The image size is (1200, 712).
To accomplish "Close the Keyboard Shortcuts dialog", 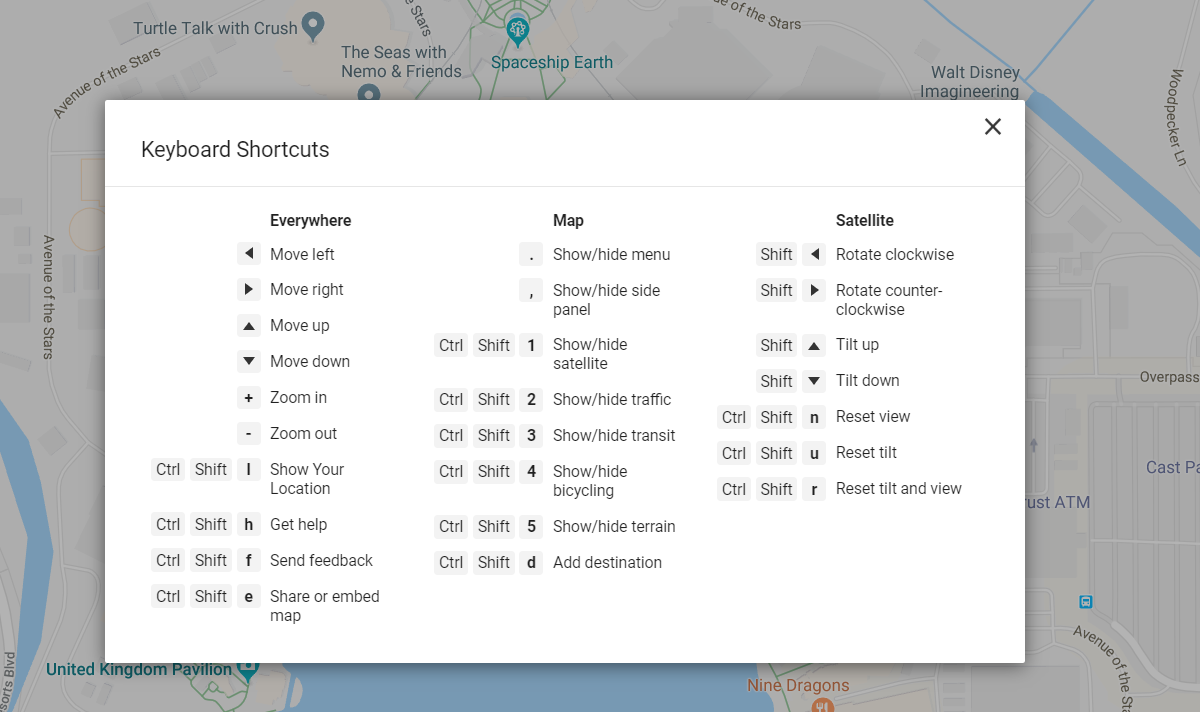I will 992,126.
